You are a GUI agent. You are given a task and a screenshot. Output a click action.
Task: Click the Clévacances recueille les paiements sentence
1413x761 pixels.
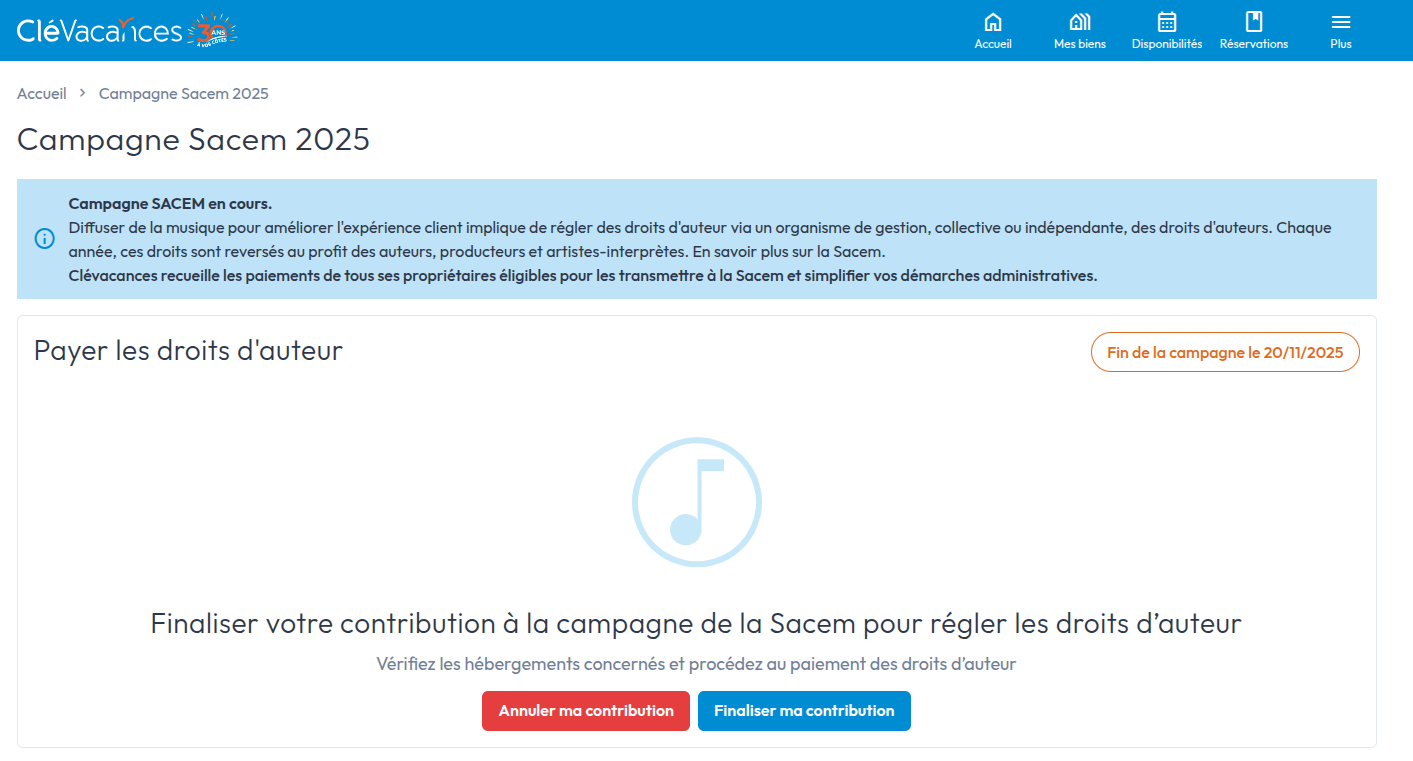(583, 275)
